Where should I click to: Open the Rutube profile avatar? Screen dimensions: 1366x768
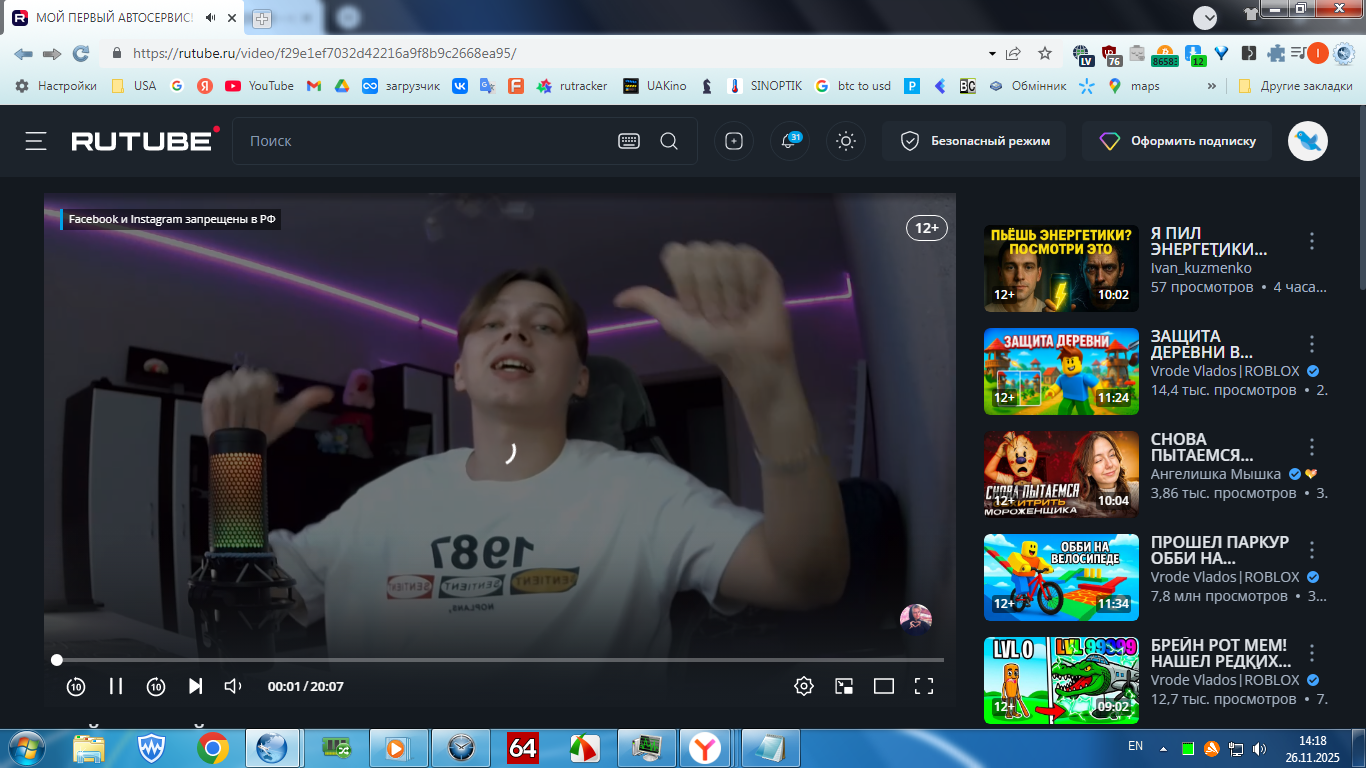point(1308,141)
